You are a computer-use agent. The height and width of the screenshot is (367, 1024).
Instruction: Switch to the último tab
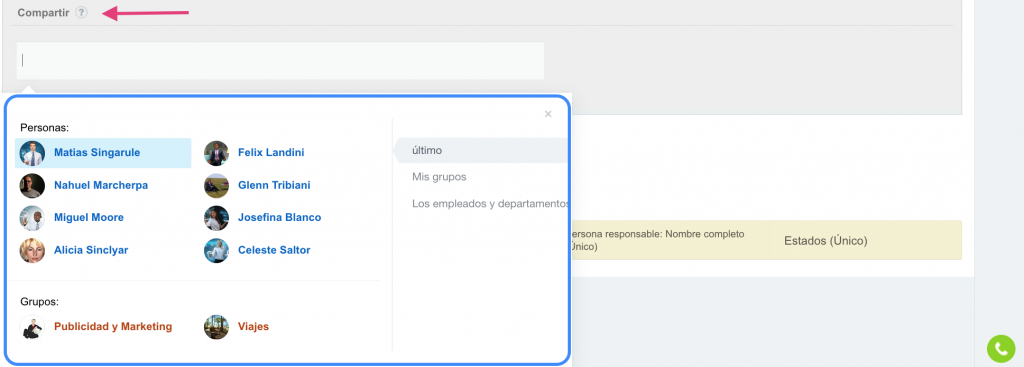[481, 150]
